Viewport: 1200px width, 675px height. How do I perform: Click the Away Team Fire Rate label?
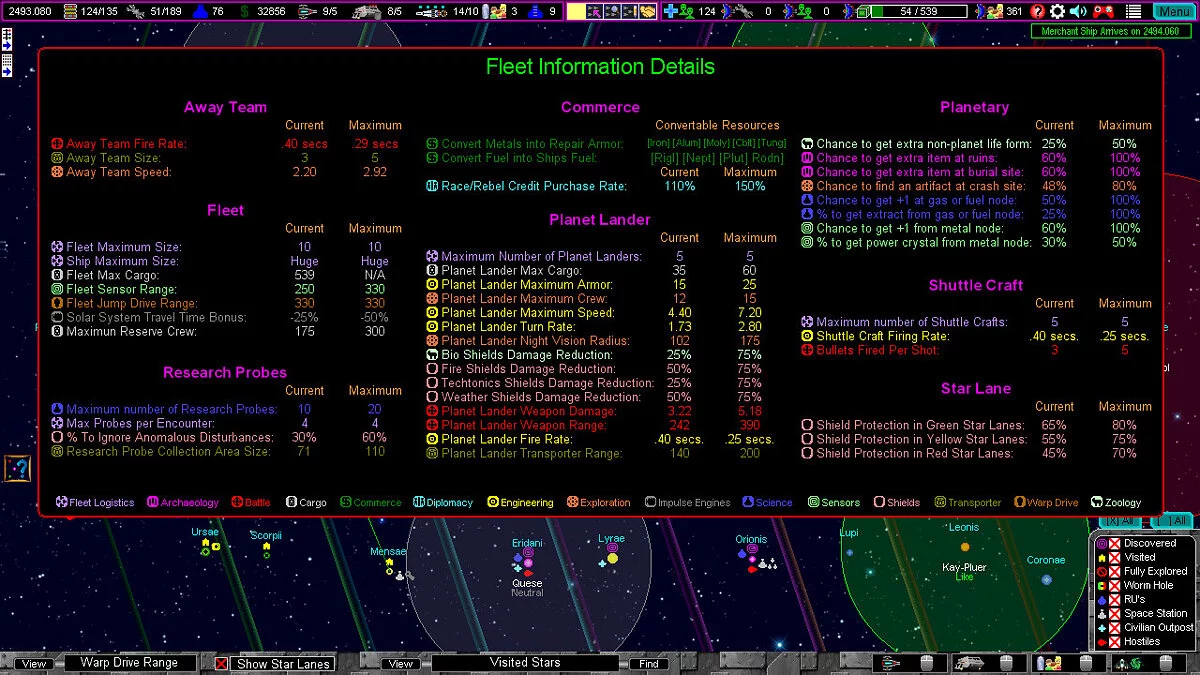[x=126, y=144]
